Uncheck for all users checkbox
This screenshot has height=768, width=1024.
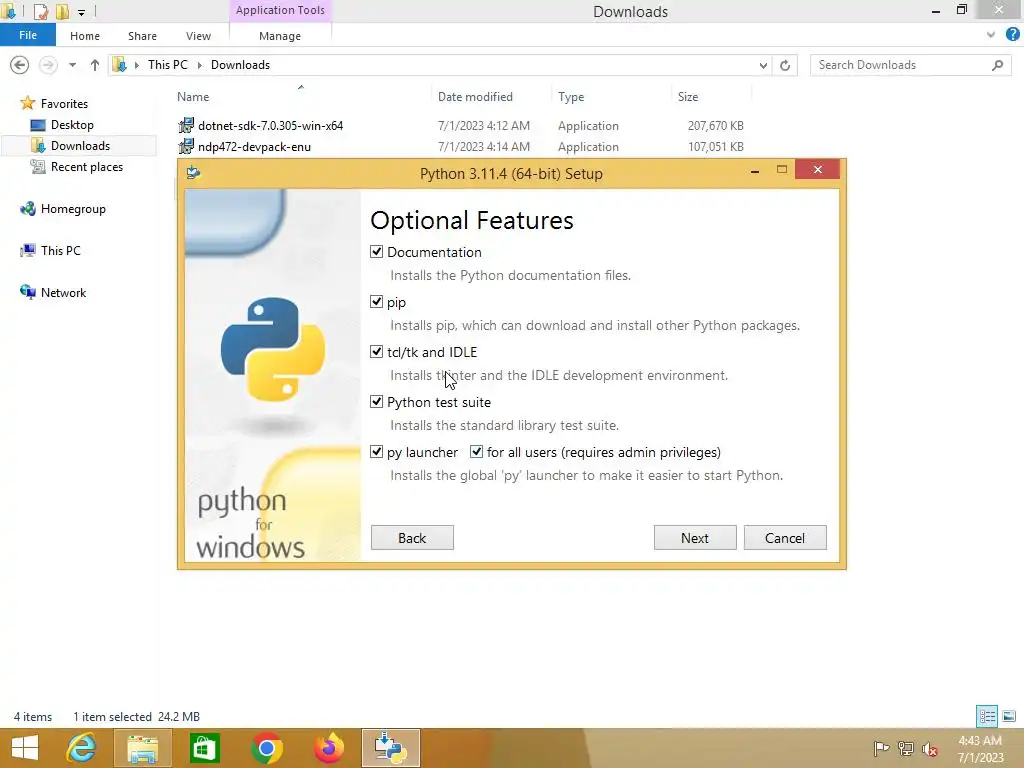click(x=477, y=452)
